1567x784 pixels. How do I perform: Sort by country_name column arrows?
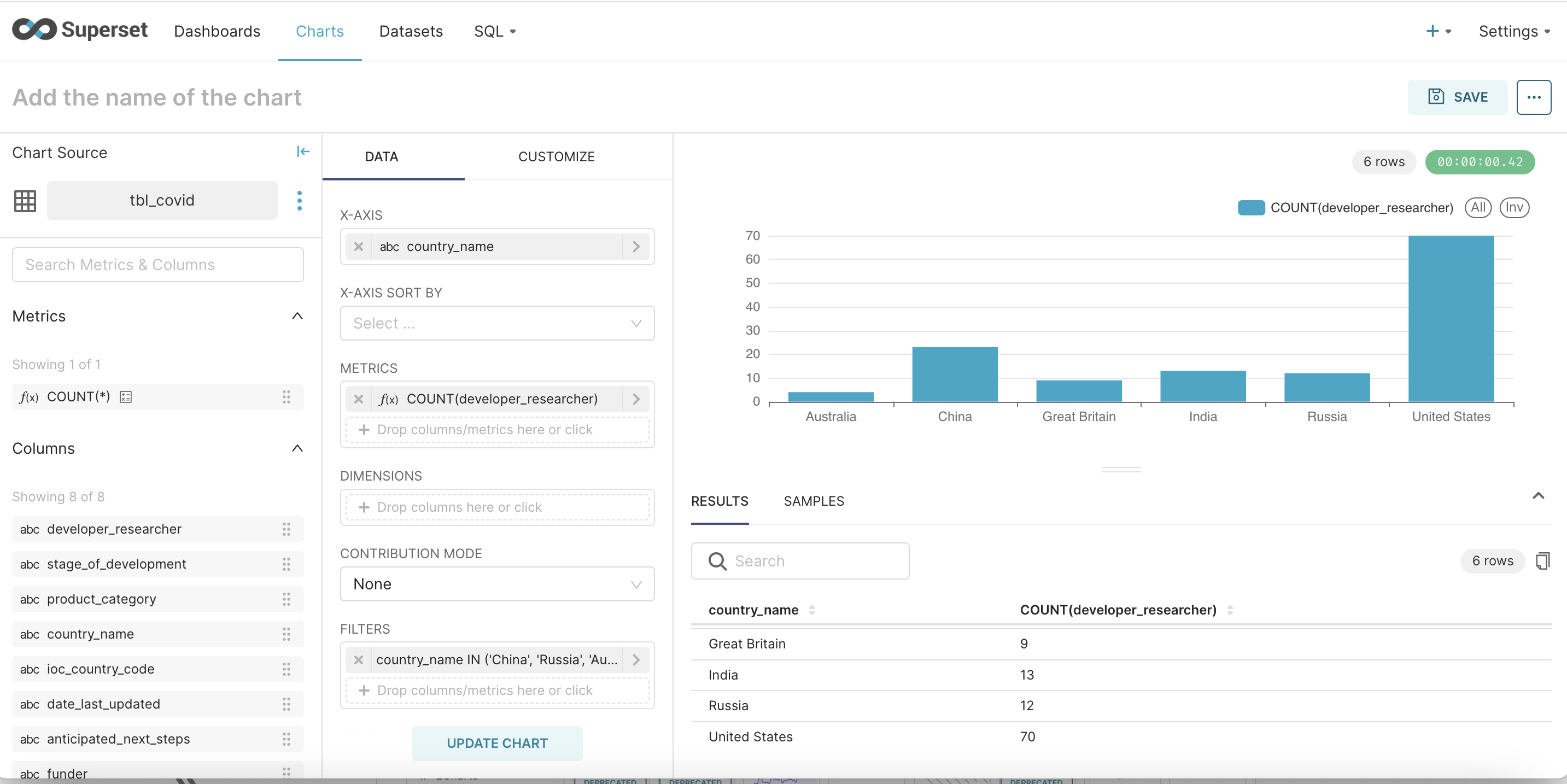tap(811, 610)
